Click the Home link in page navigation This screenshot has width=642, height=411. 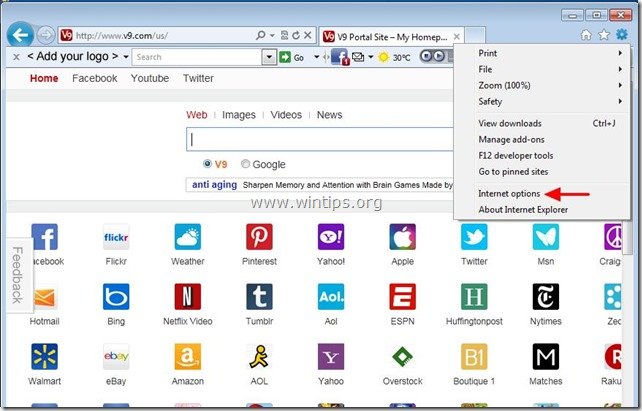click(x=44, y=78)
